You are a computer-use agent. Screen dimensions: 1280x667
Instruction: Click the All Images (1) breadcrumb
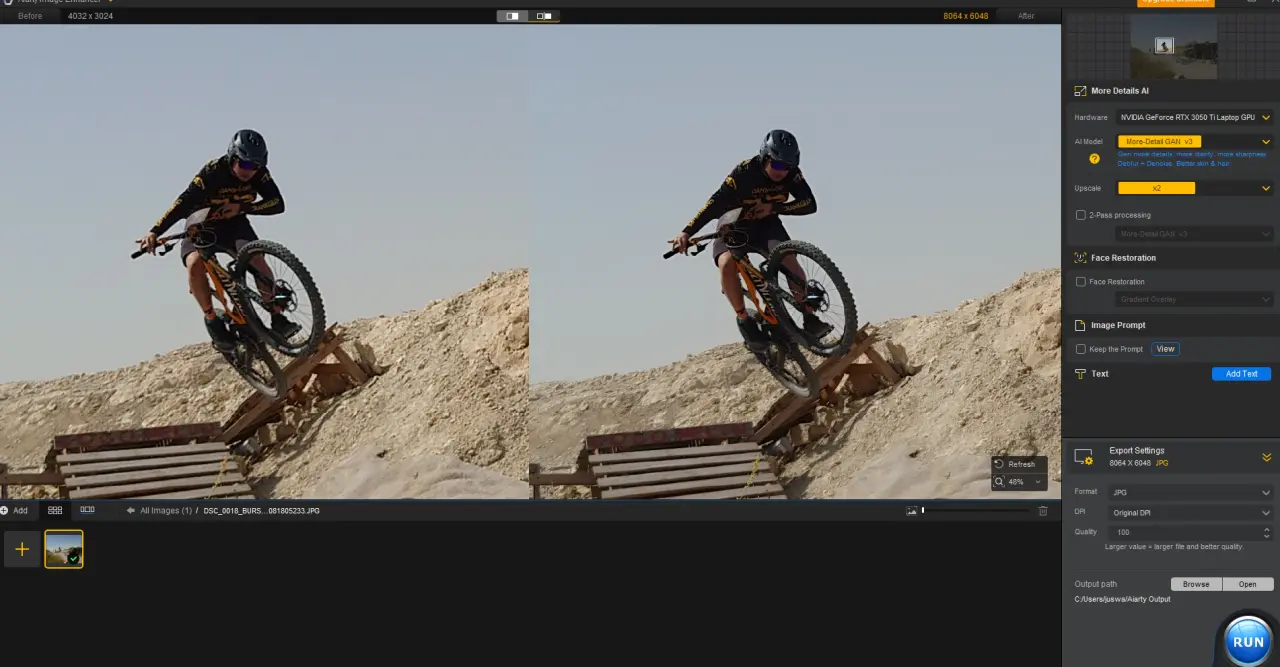point(166,511)
